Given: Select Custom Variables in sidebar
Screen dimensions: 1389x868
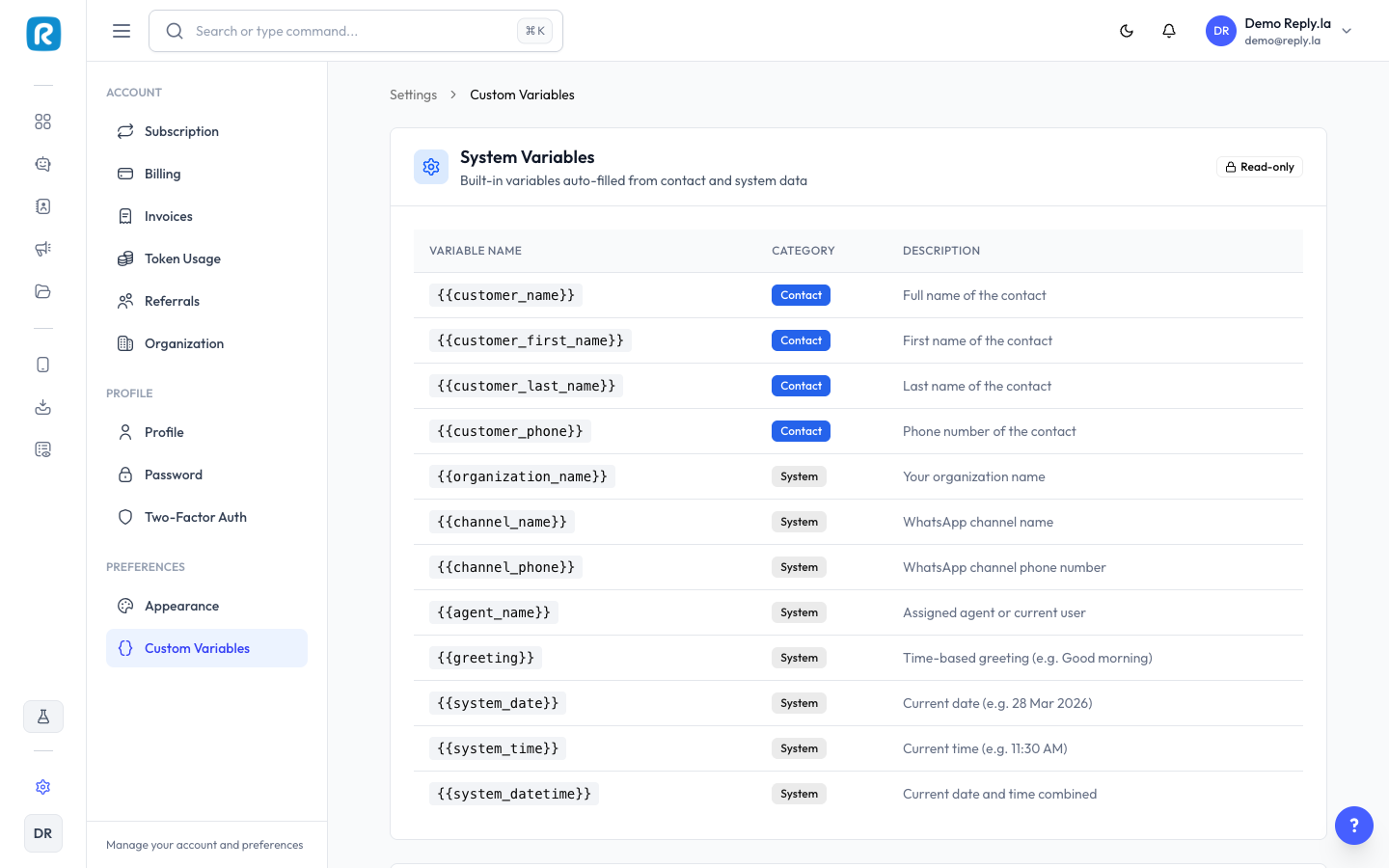Looking at the screenshot, I should (x=206, y=648).
